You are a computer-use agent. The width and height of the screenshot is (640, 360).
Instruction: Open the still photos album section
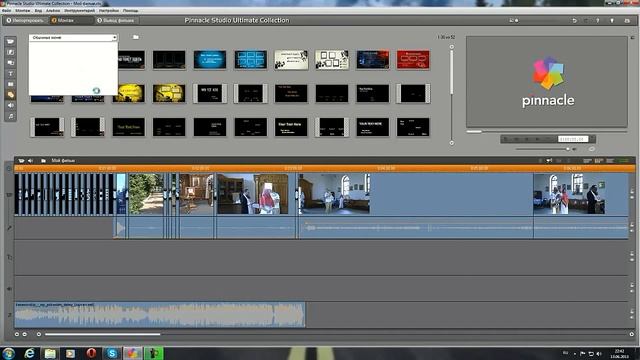coord(11,84)
